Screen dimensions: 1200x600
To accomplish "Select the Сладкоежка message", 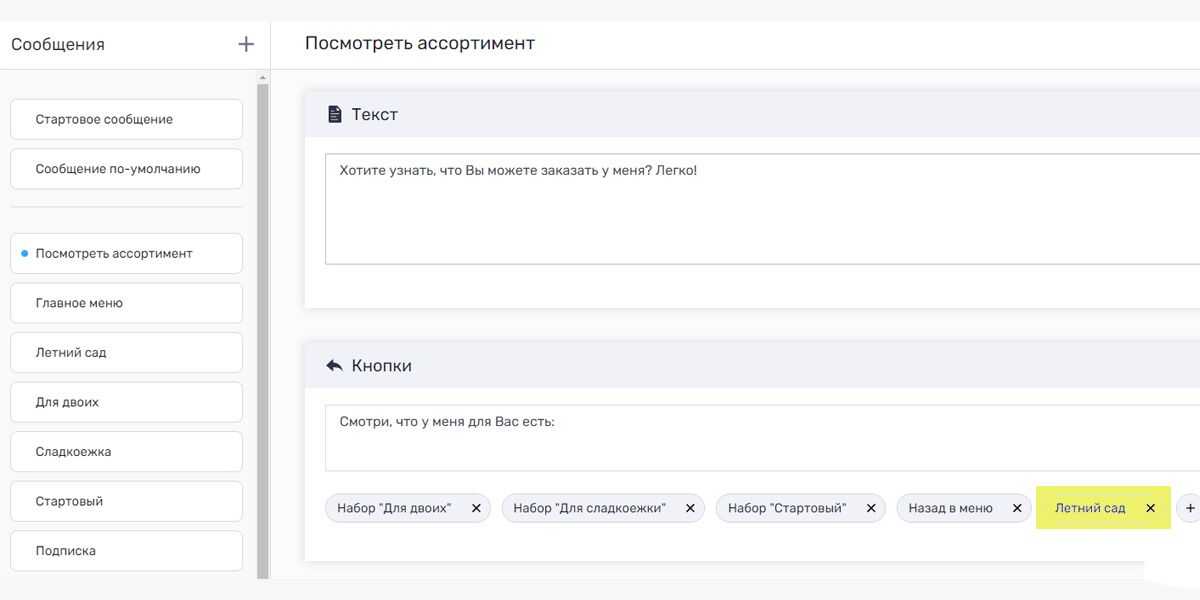I will click(x=126, y=452).
